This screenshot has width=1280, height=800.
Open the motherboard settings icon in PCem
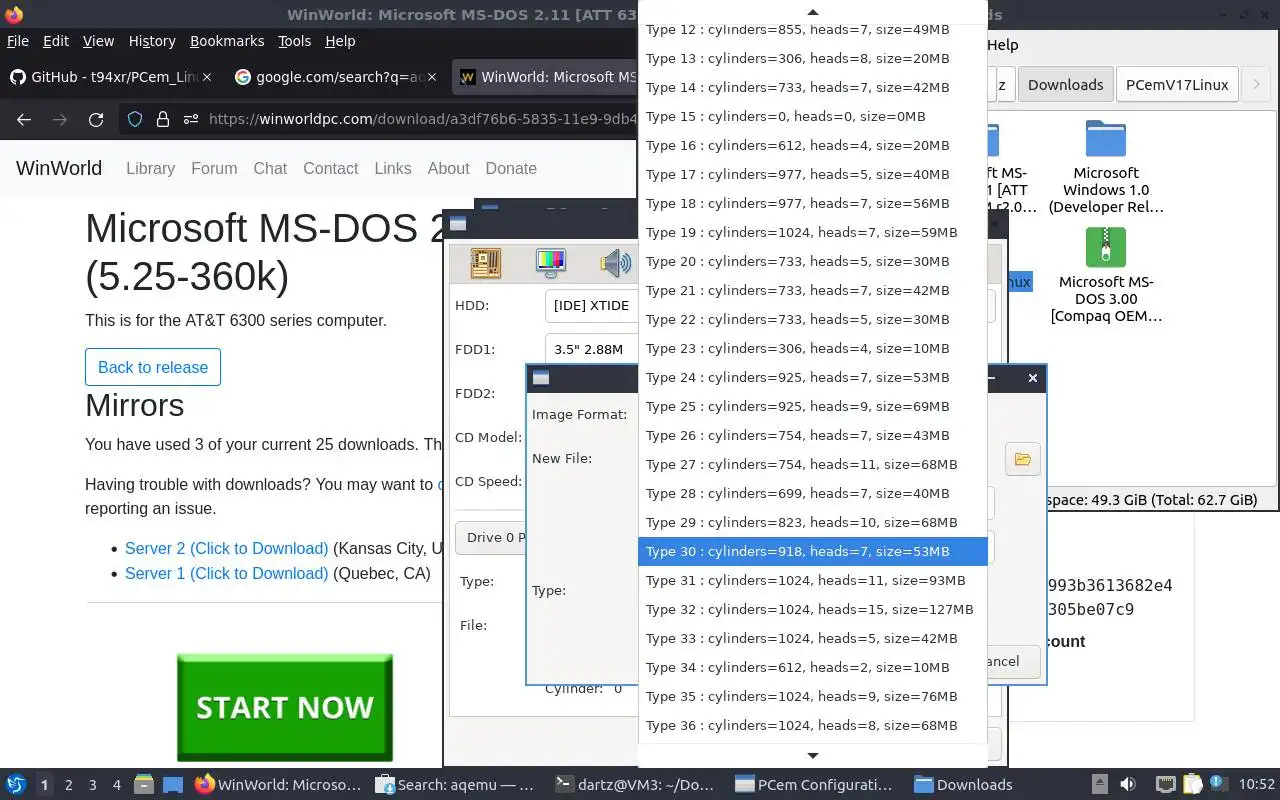tap(485, 263)
